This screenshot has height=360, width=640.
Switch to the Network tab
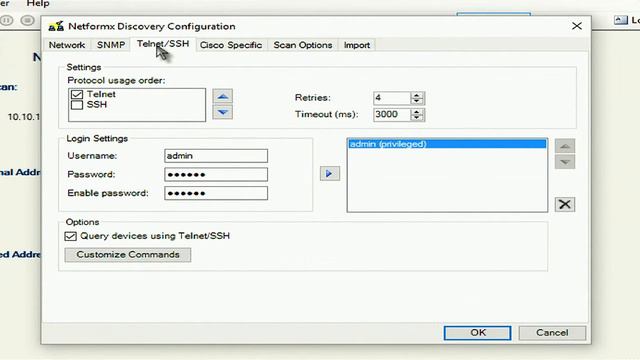point(67,45)
